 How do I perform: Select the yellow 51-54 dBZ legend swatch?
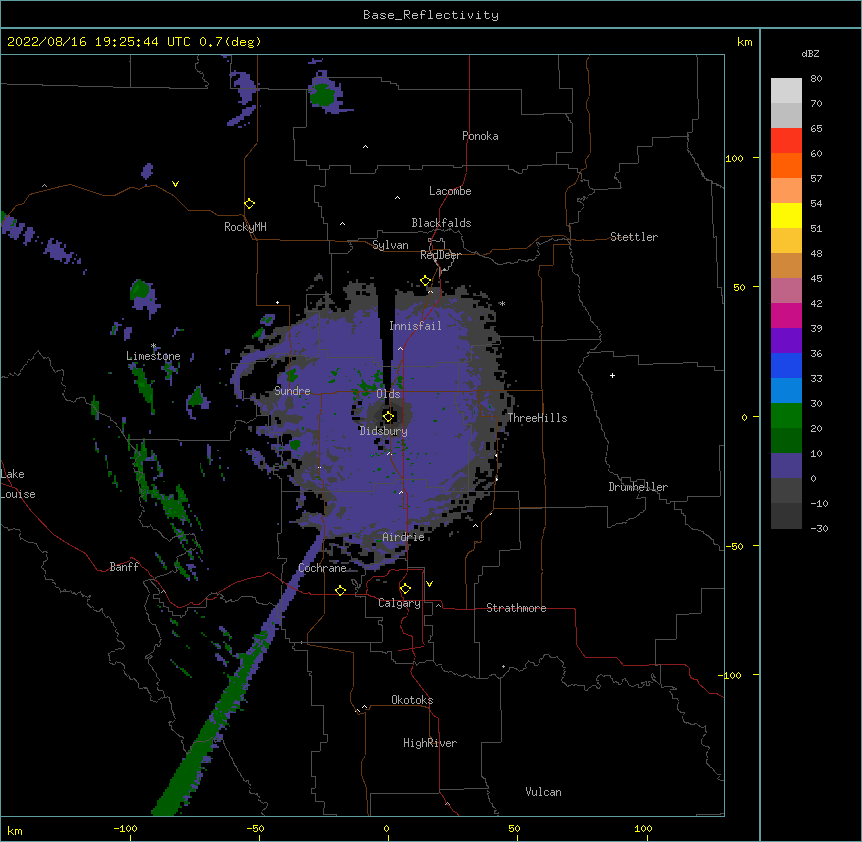pos(786,215)
